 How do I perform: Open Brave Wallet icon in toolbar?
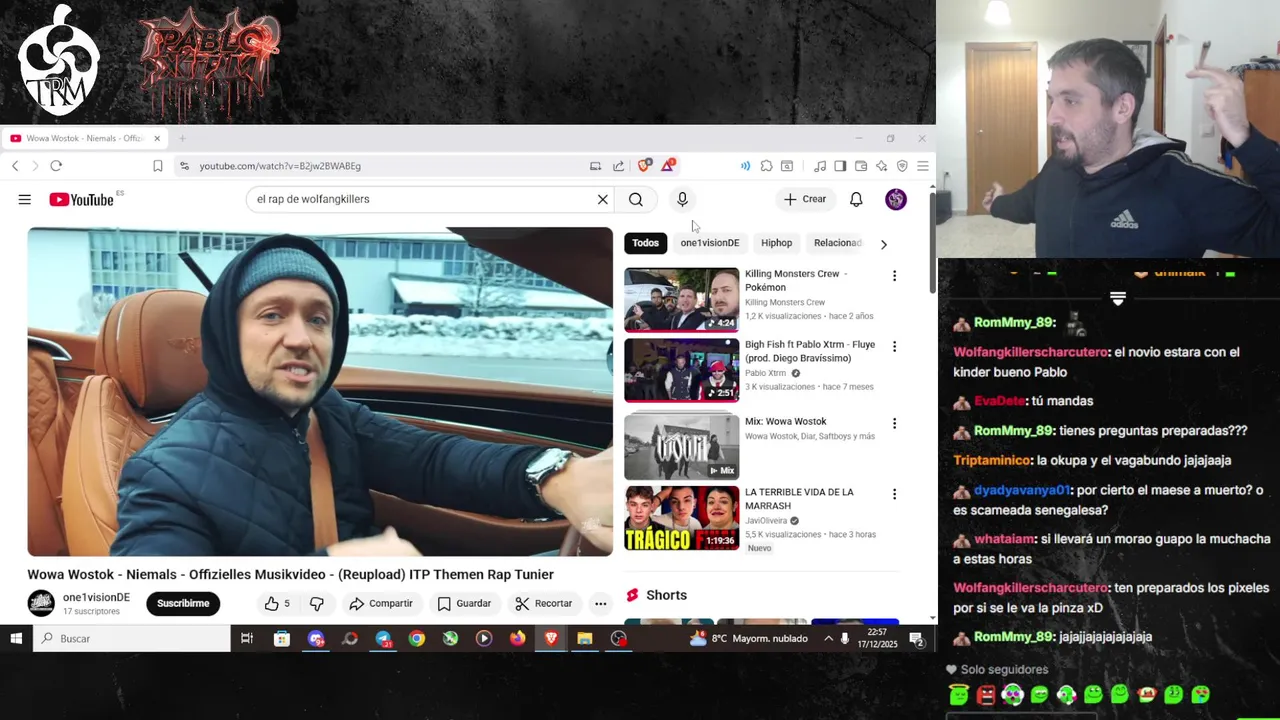pos(860,166)
